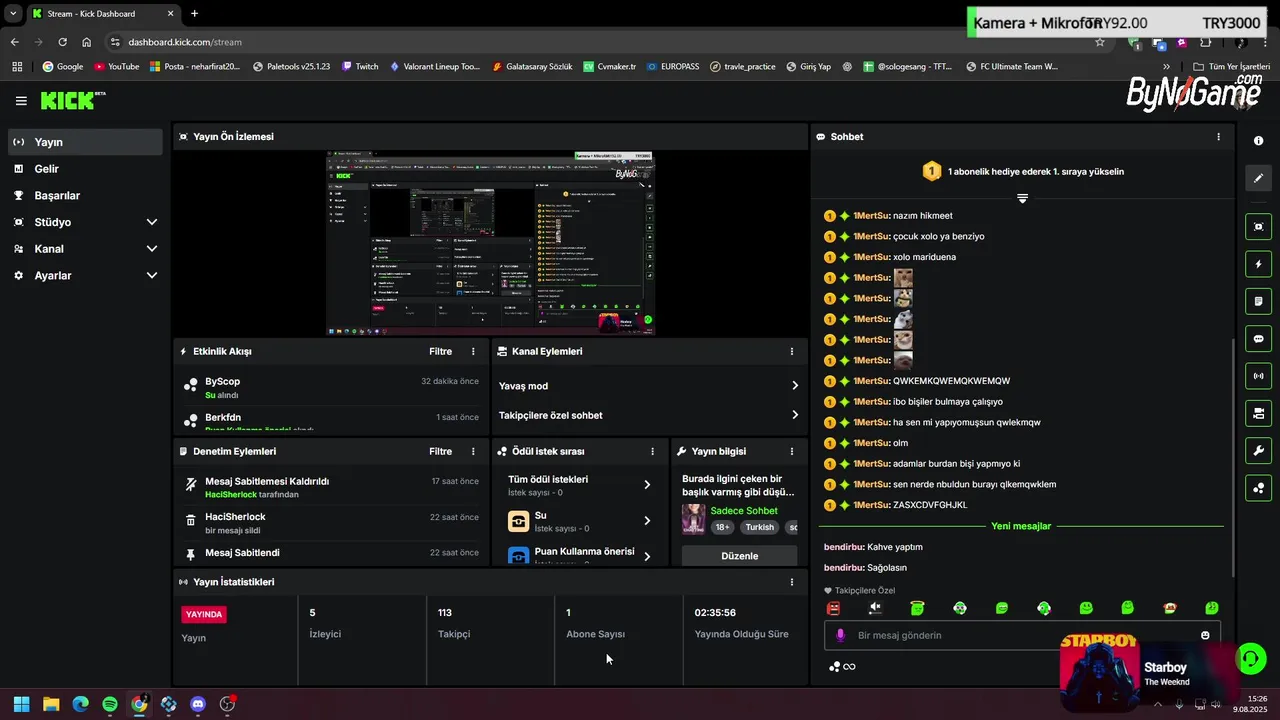The height and width of the screenshot is (720, 1280).
Task: Open Ödül istek sırası three-dot menu
Action: click(x=652, y=452)
